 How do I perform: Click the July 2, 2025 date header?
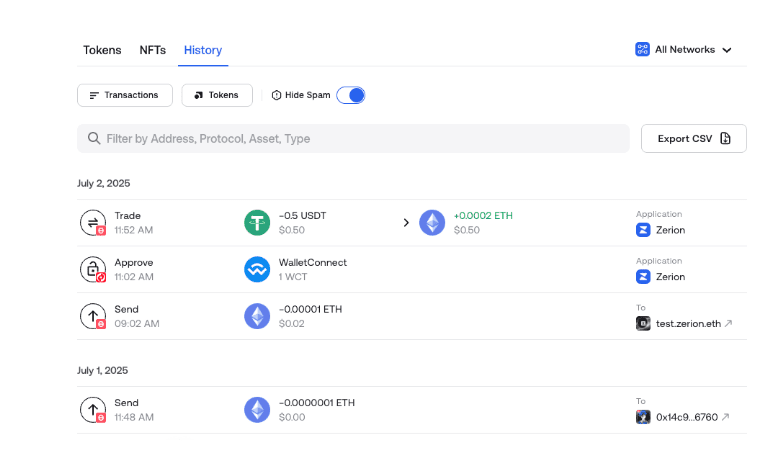(104, 183)
